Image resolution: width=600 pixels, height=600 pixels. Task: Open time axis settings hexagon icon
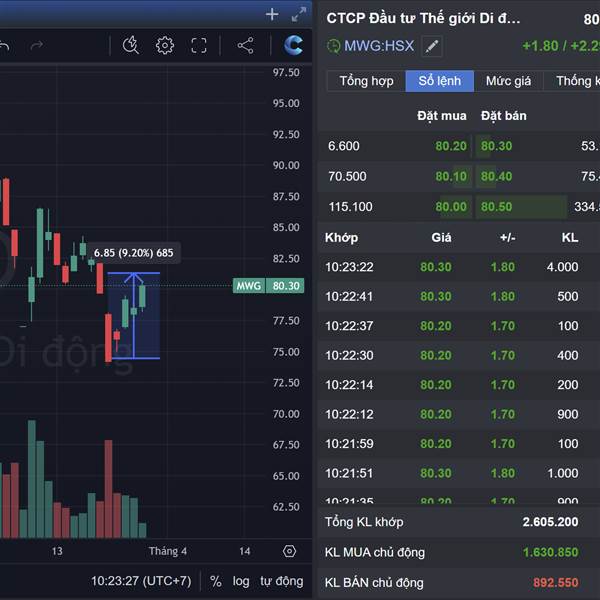[x=289, y=551]
